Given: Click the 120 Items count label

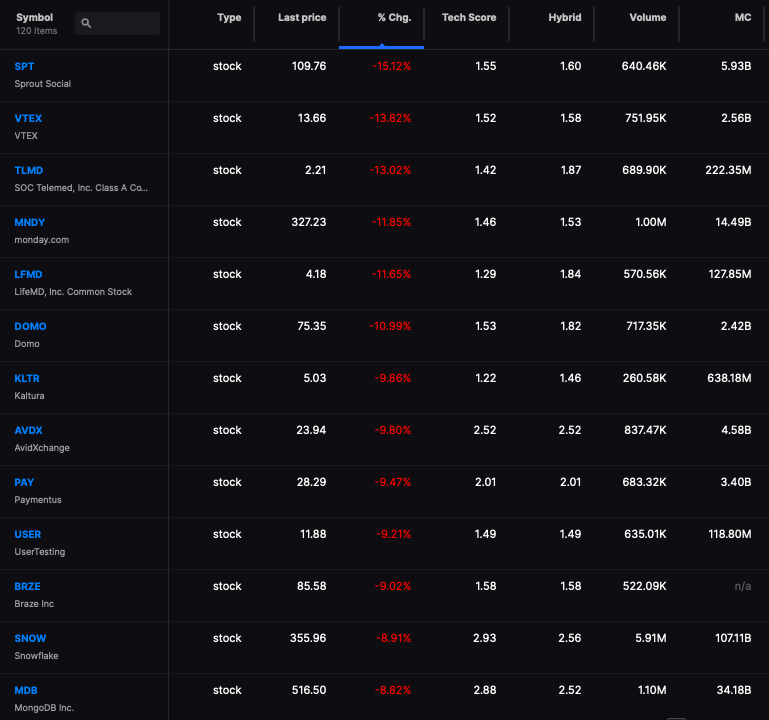Looking at the screenshot, I should pos(37,31).
